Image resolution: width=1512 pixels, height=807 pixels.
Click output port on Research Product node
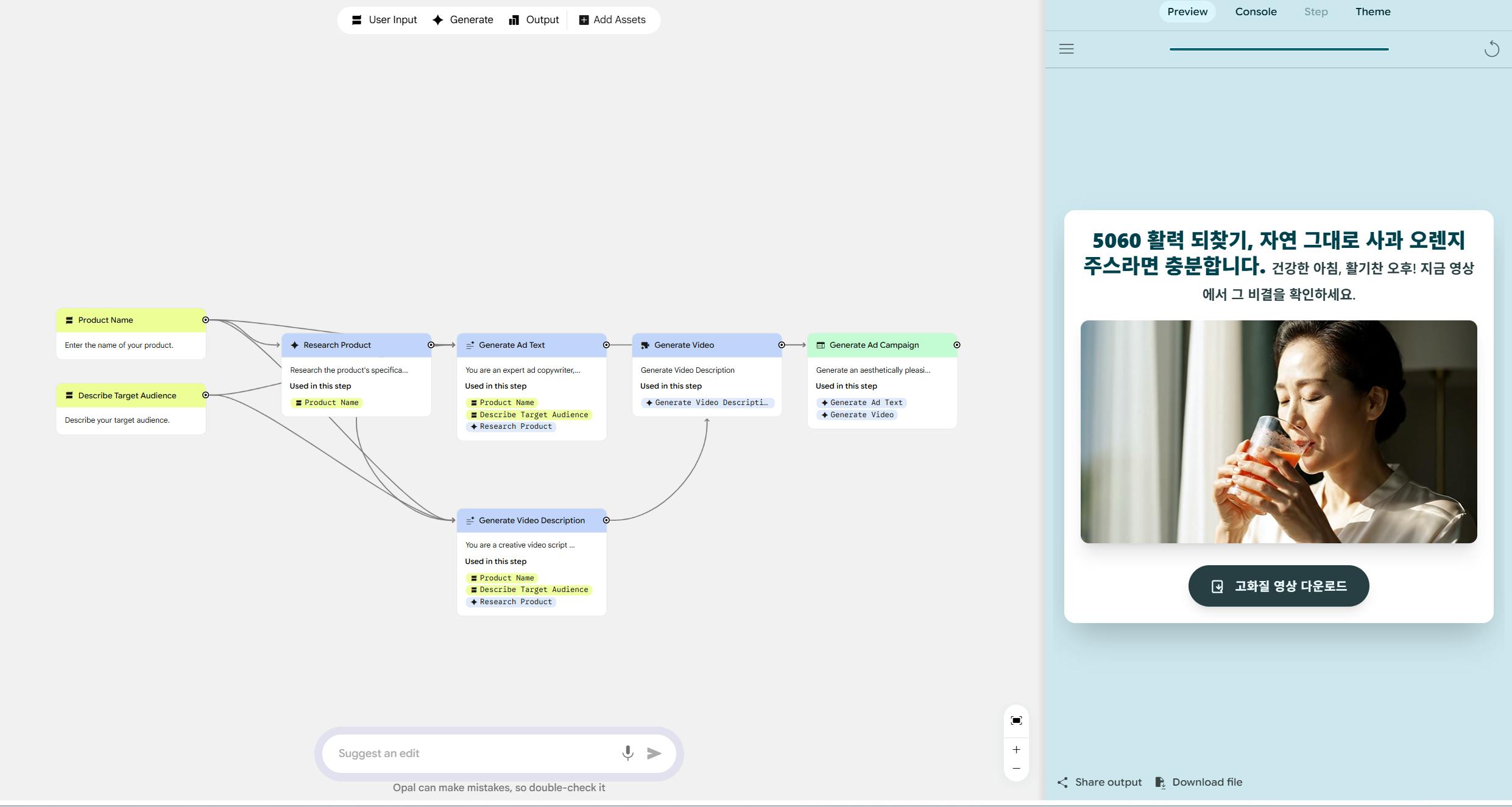(x=431, y=345)
